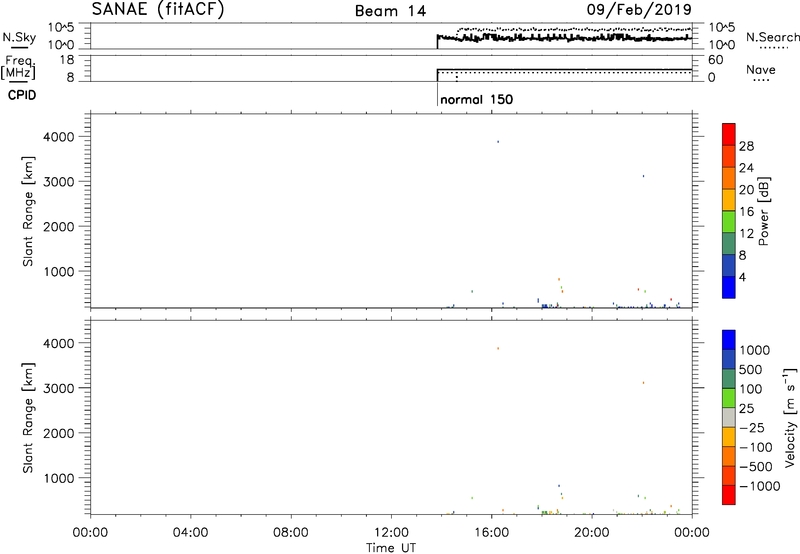The image size is (800, 554).
Task: Click the '1000' range tick in velocity panel
Action: click(x=58, y=478)
